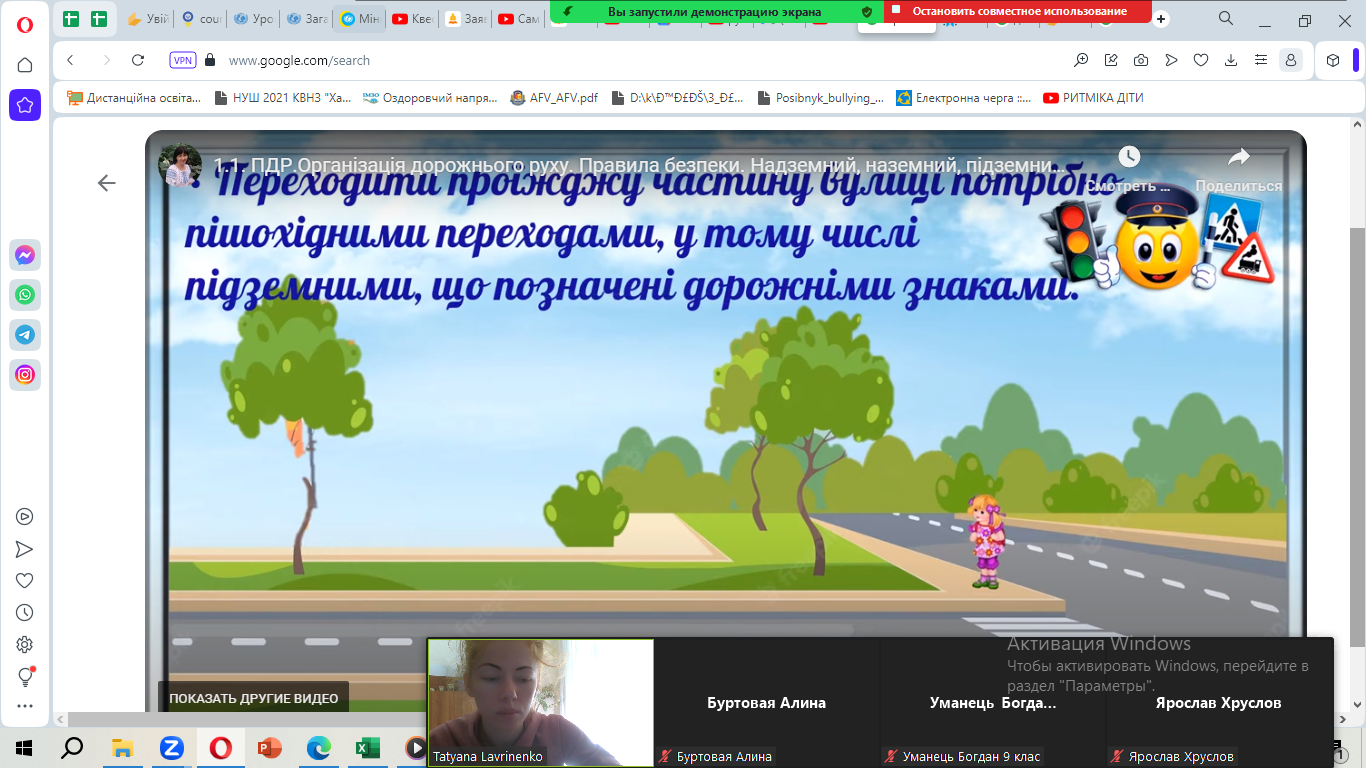Screen dimensions: 1366x768
Task: Select 'Буртовая Алина' participant tile
Action: (x=767, y=703)
